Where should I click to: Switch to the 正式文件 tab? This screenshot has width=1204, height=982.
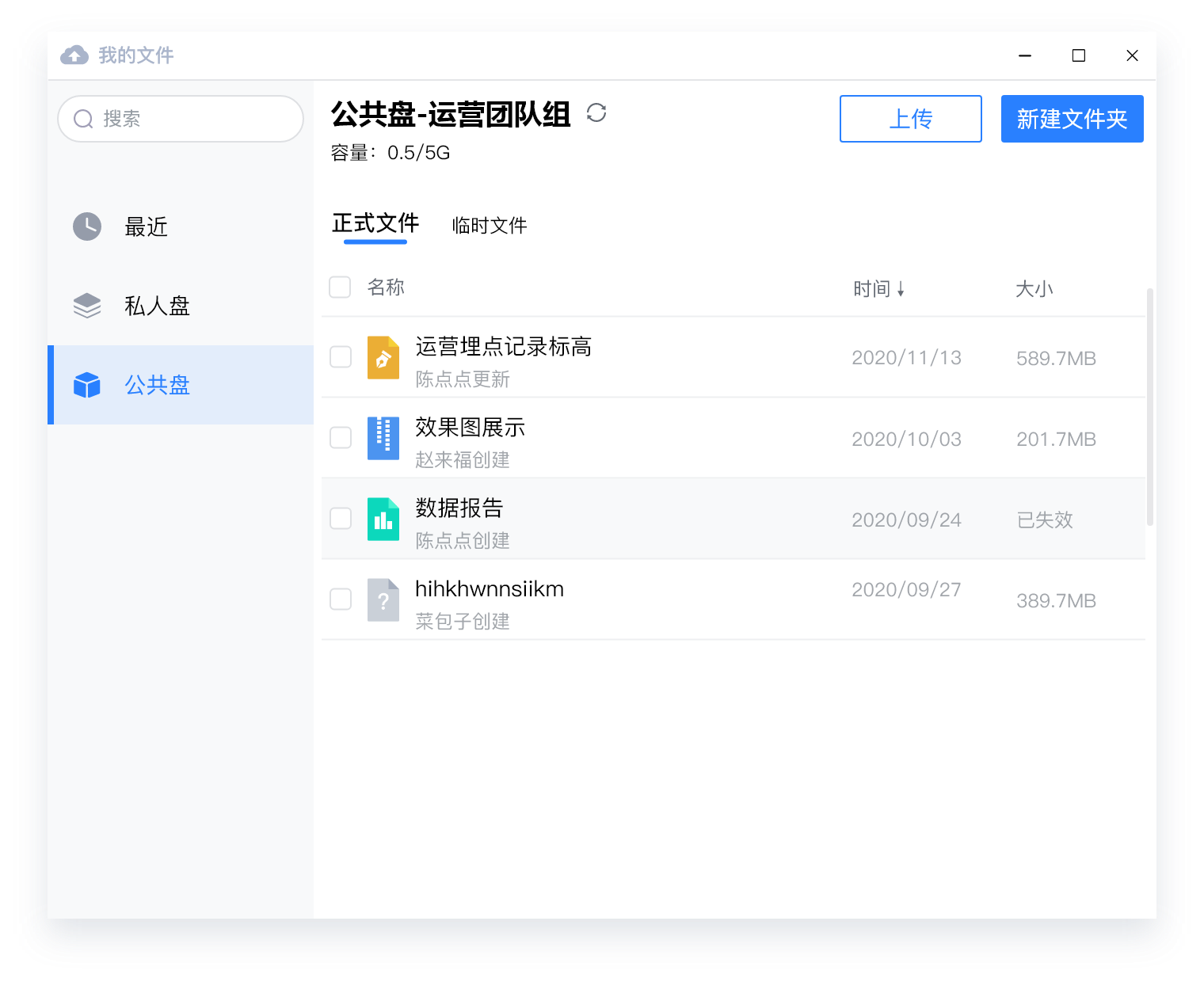[375, 224]
